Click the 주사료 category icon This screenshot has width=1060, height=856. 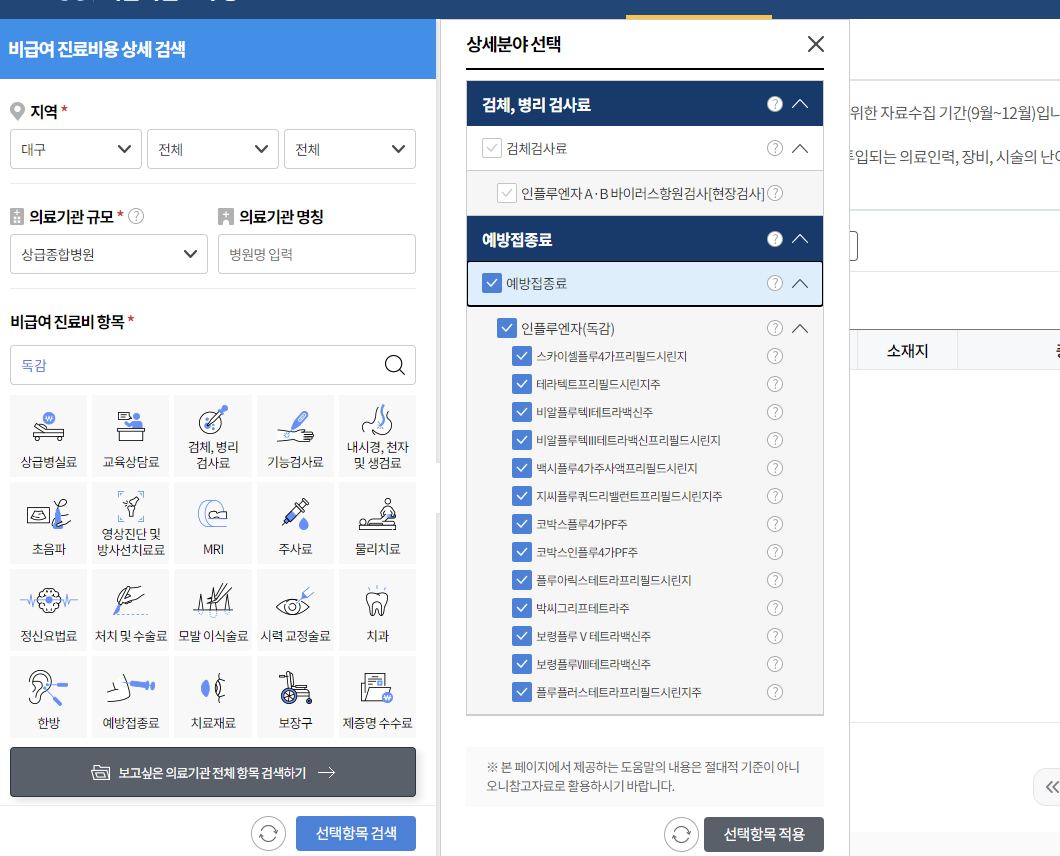(295, 522)
